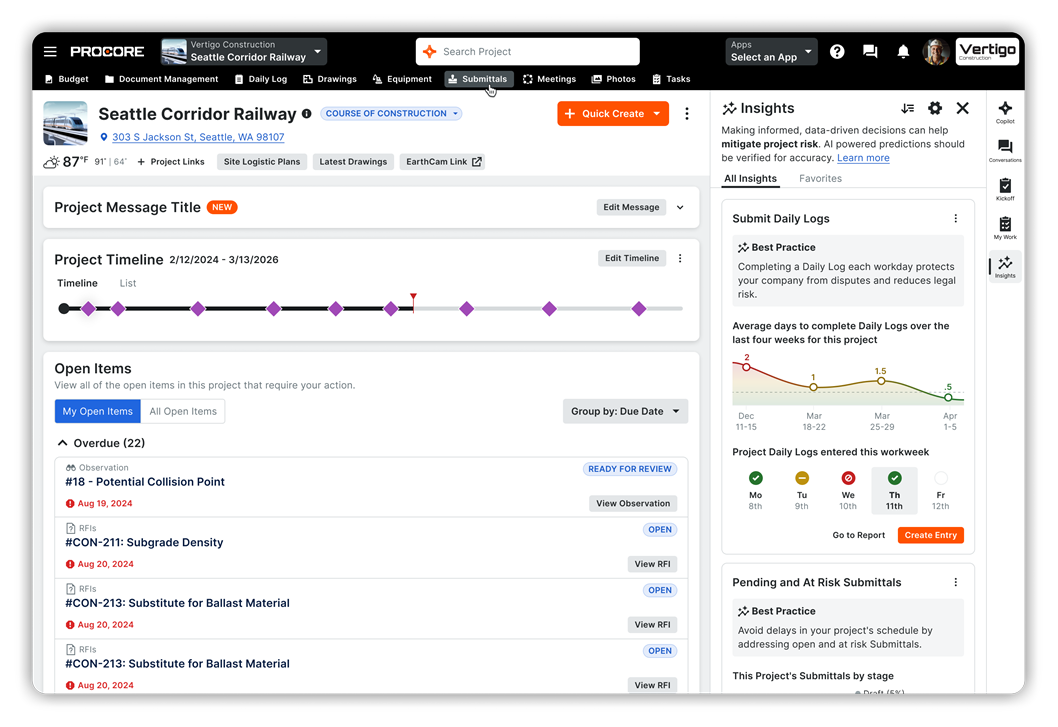Open Copilot from the right sidebar

1005,112
